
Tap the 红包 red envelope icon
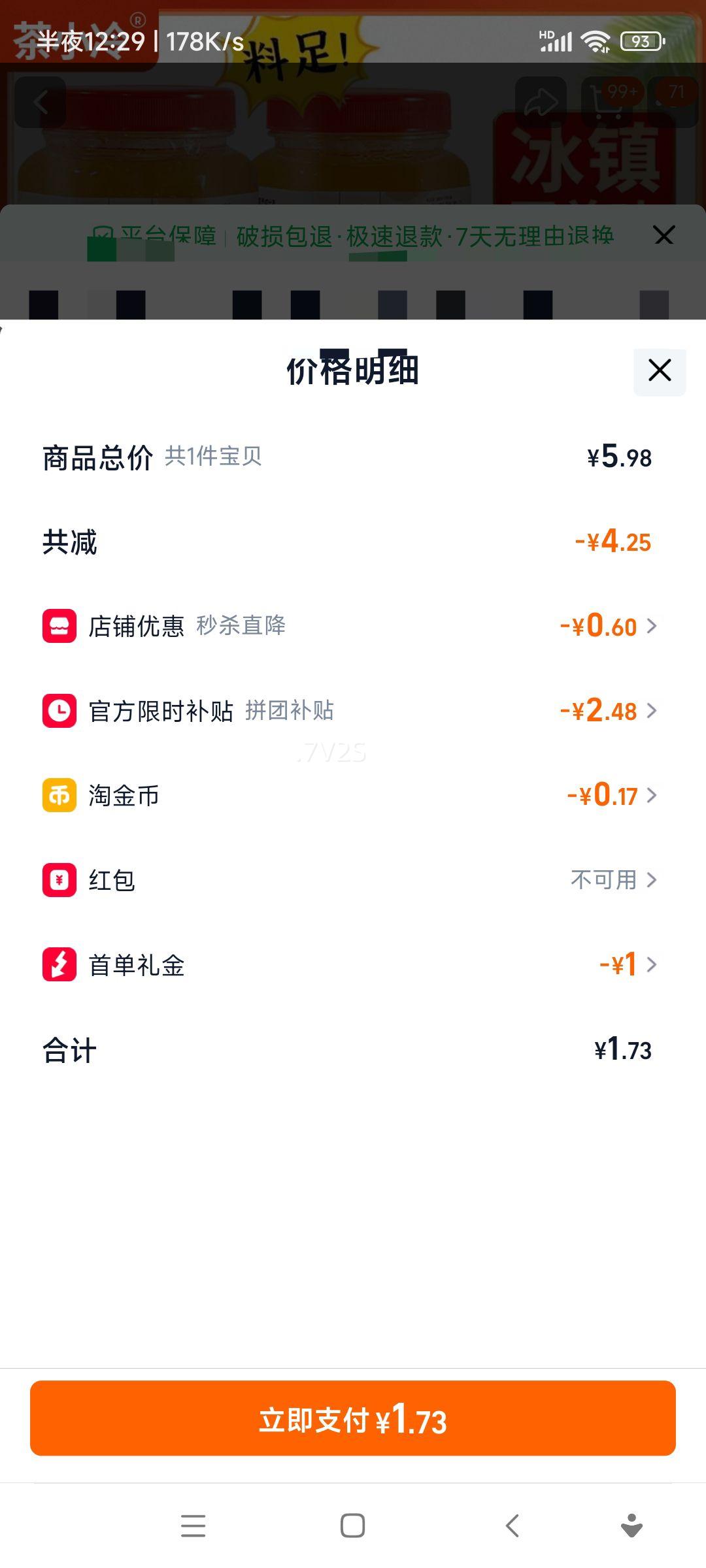click(59, 880)
